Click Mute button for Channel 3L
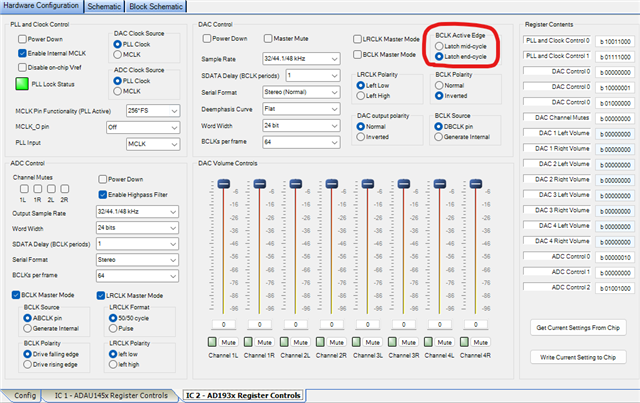This screenshot has height=403, width=640. (x=372, y=342)
